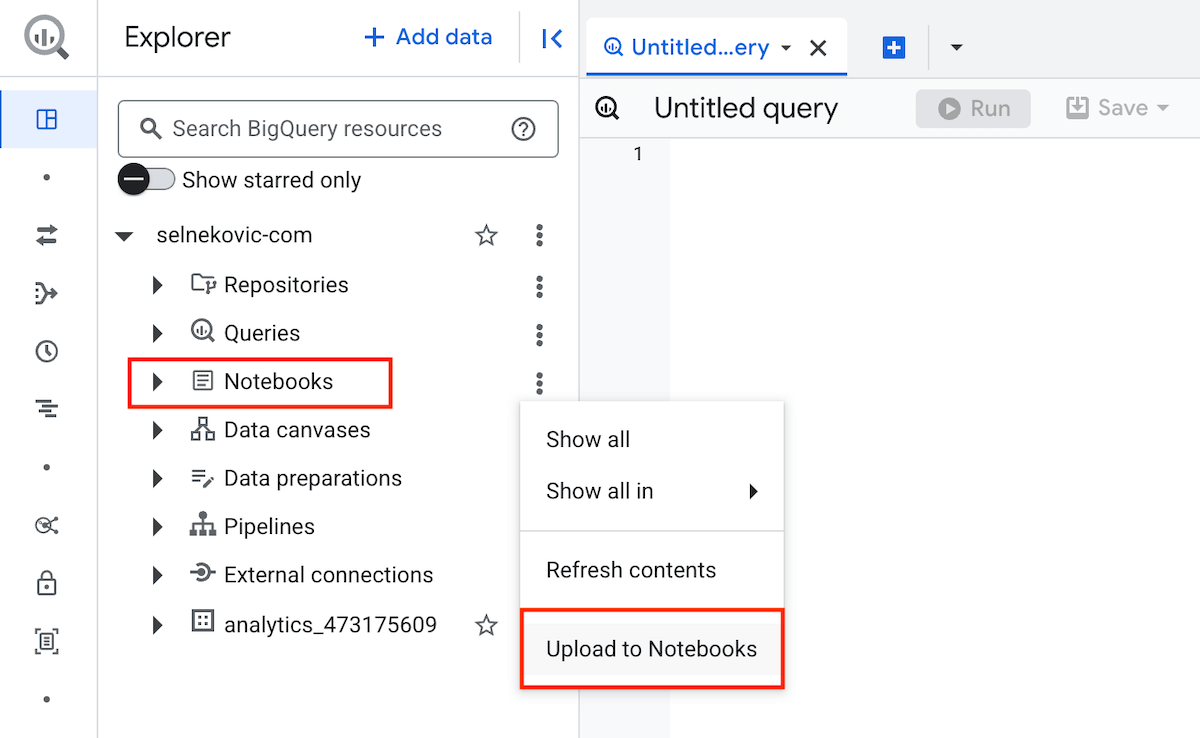Open more options for selnekovic-com project
This screenshot has width=1200, height=738.
pyautogui.click(x=540, y=236)
